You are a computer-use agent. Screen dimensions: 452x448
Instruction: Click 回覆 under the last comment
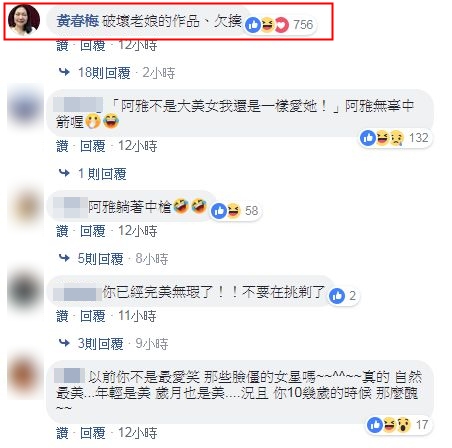(93, 433)
